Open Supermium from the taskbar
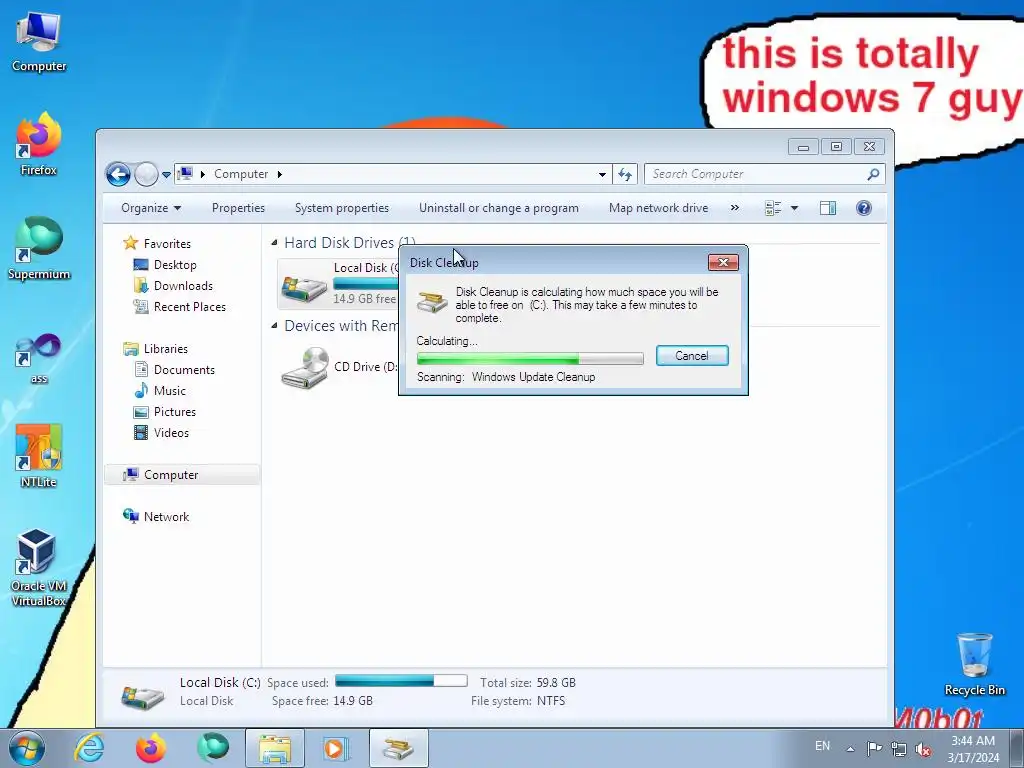The height and width of the screenshot is (768, 1024). point(213,748)
